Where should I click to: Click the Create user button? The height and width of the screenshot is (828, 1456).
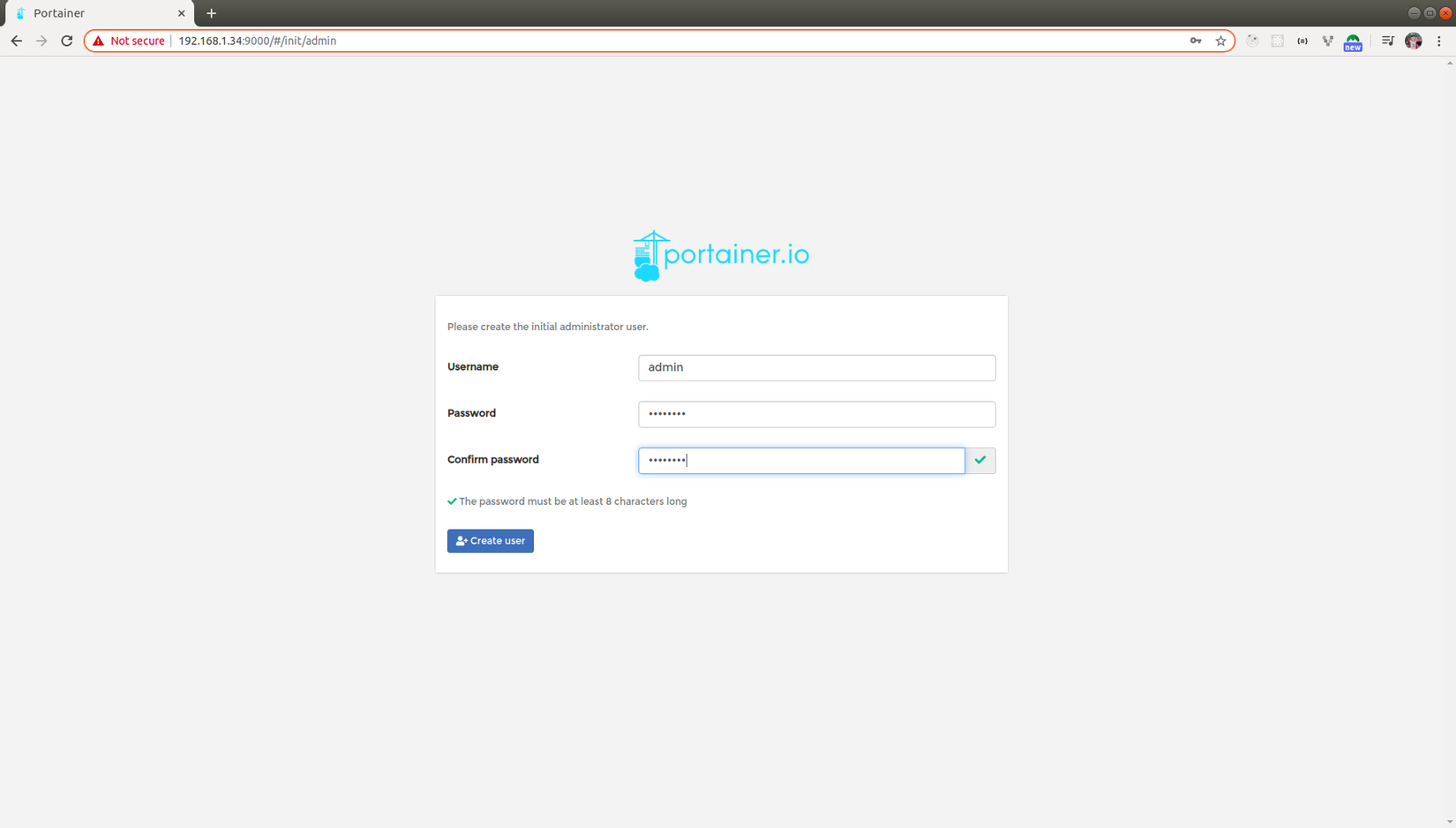491,541
